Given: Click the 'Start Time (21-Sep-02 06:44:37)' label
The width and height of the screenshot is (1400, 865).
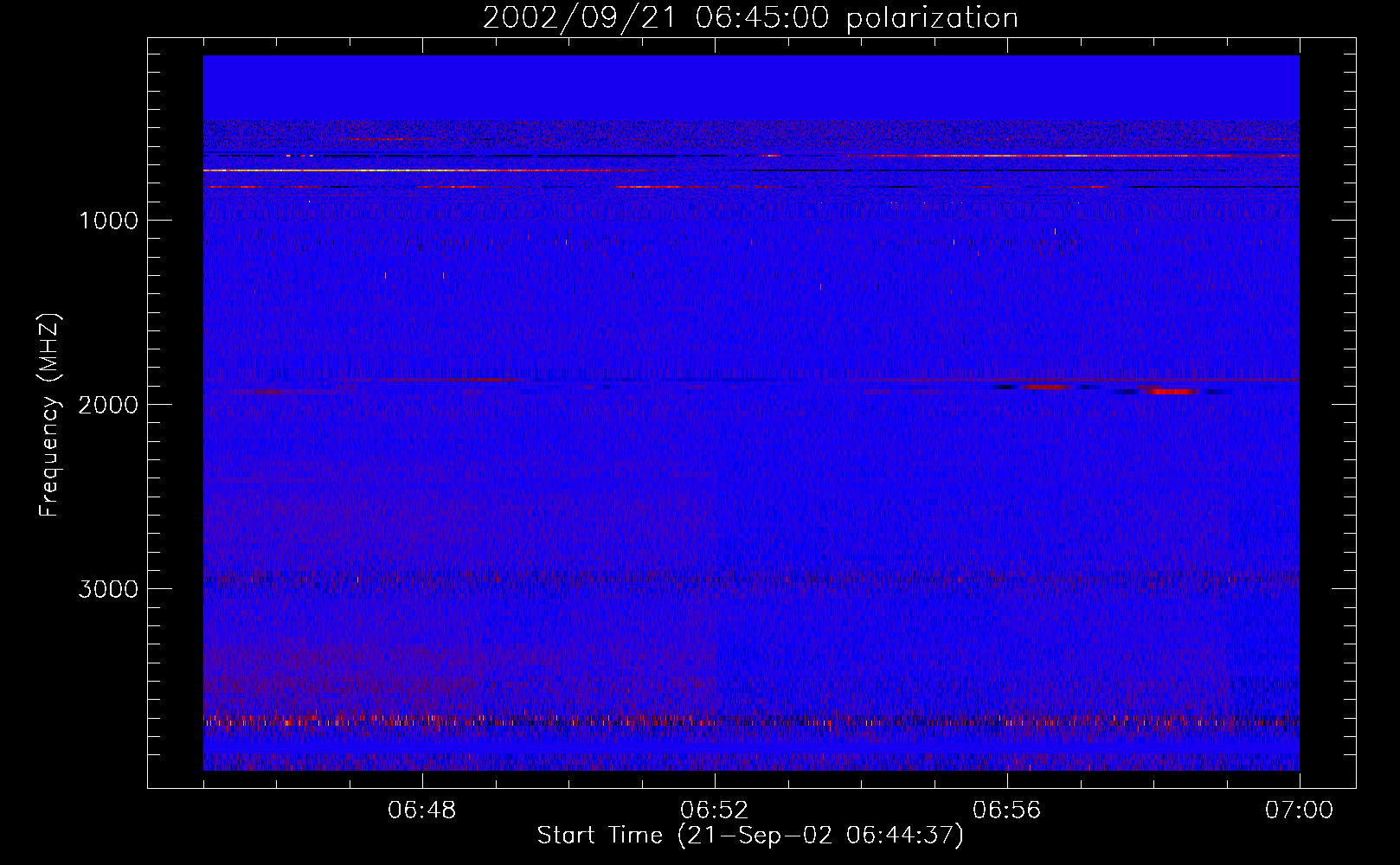Looking at the screenshot, I should [750, 836].
